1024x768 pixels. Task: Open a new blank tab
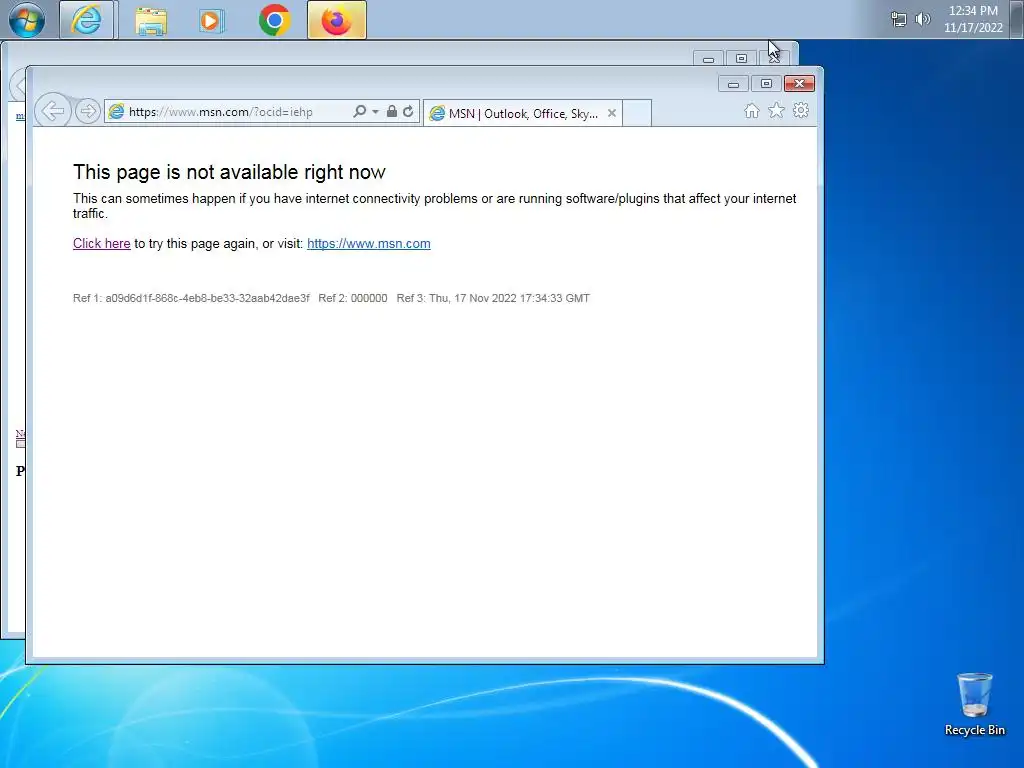click(x=637, y=113)
